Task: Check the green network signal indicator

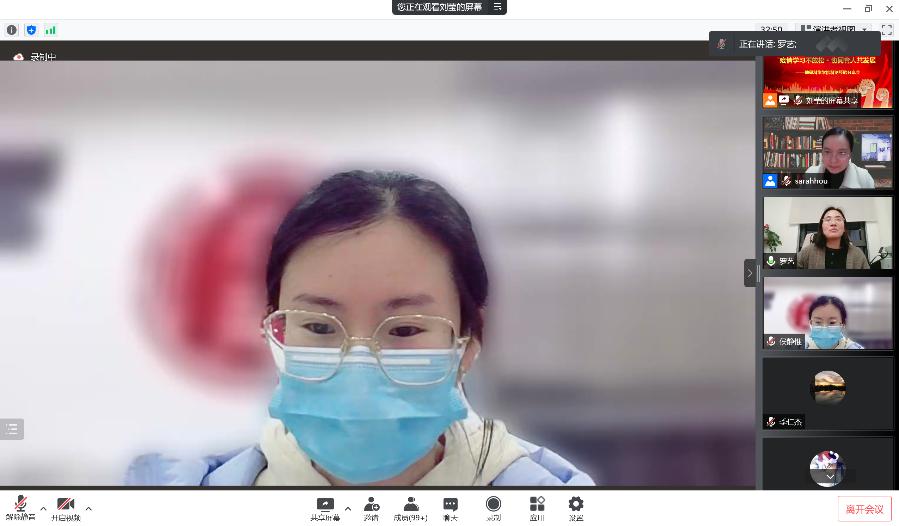Action: pos(50,30)
